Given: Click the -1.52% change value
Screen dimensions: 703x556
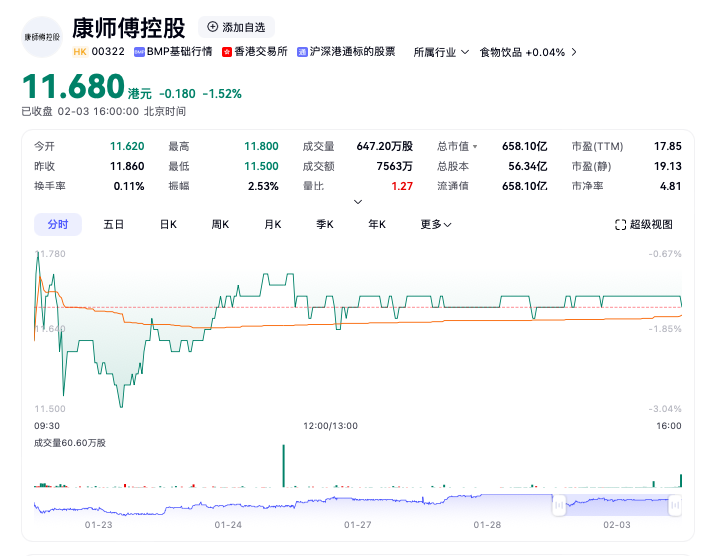Looking at the screenshot, I should 222,94.
